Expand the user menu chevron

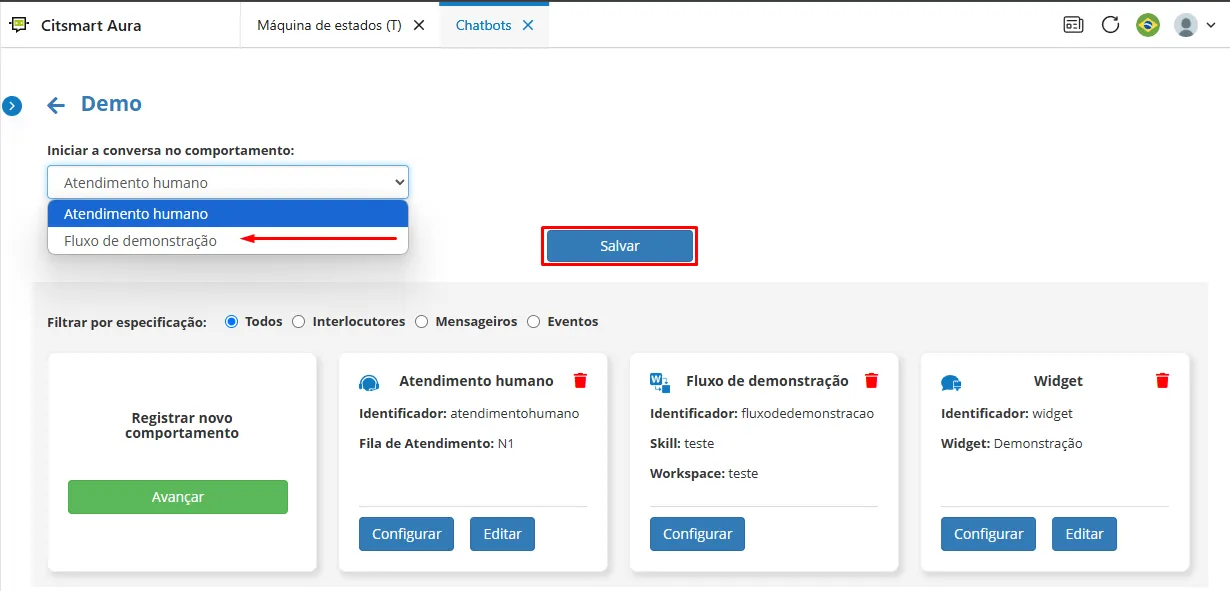click(x=1211, y=26)
